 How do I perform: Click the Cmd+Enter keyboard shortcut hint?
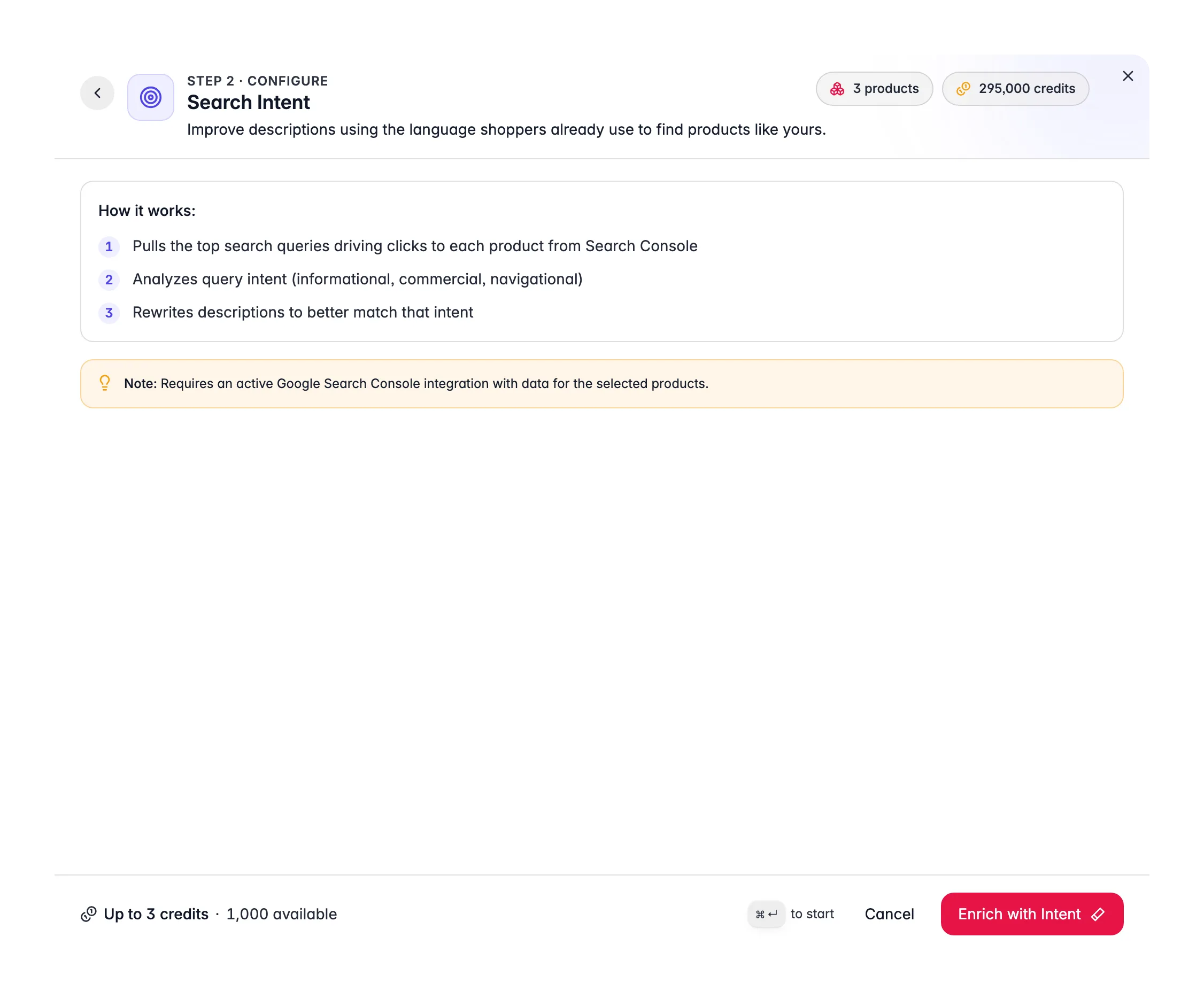[x=766, y=914]
